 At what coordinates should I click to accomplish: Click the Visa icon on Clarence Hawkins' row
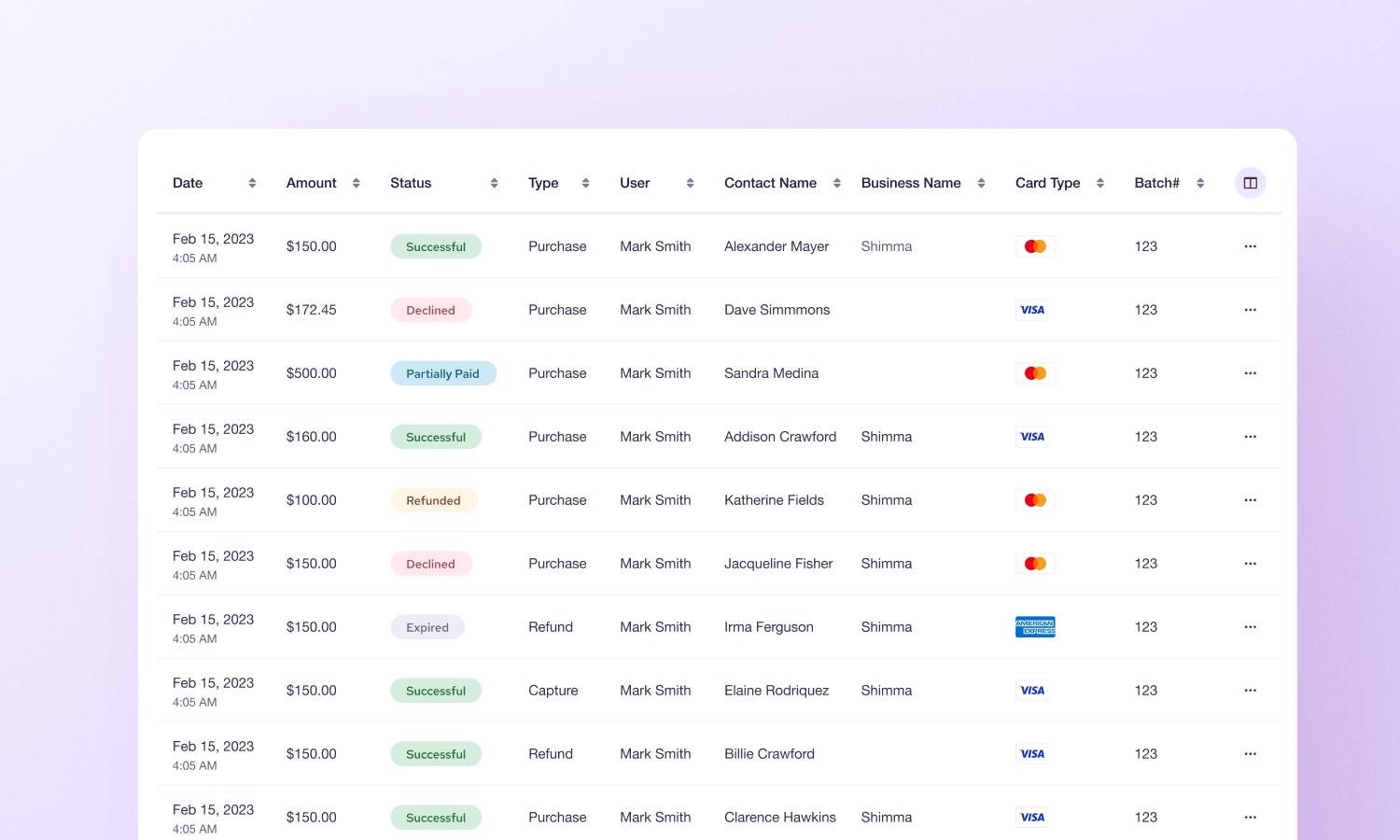click(x=1031, y=817)
